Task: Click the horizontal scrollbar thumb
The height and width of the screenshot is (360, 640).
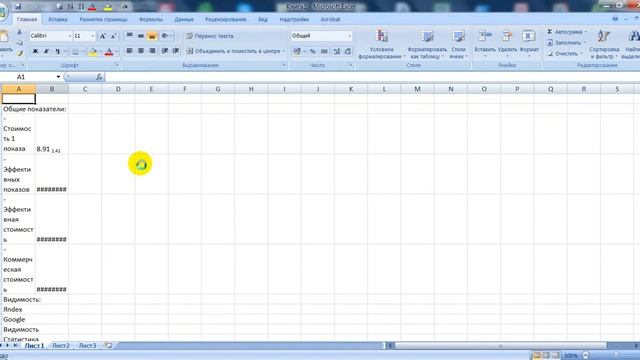Action: pyautogui.click(x=500, y=346)
